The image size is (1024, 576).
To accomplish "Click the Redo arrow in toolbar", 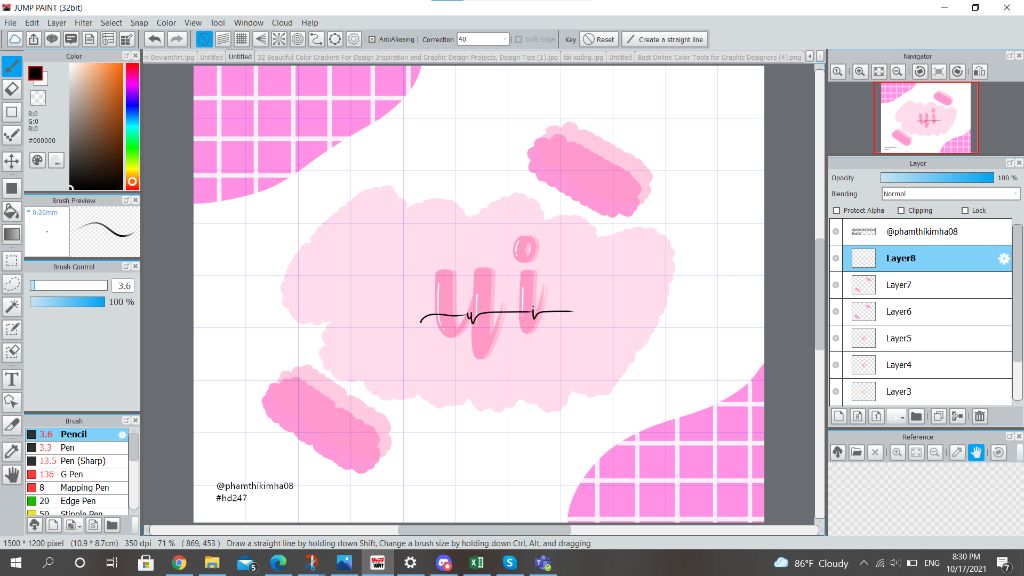I will [x=176, y=39].
